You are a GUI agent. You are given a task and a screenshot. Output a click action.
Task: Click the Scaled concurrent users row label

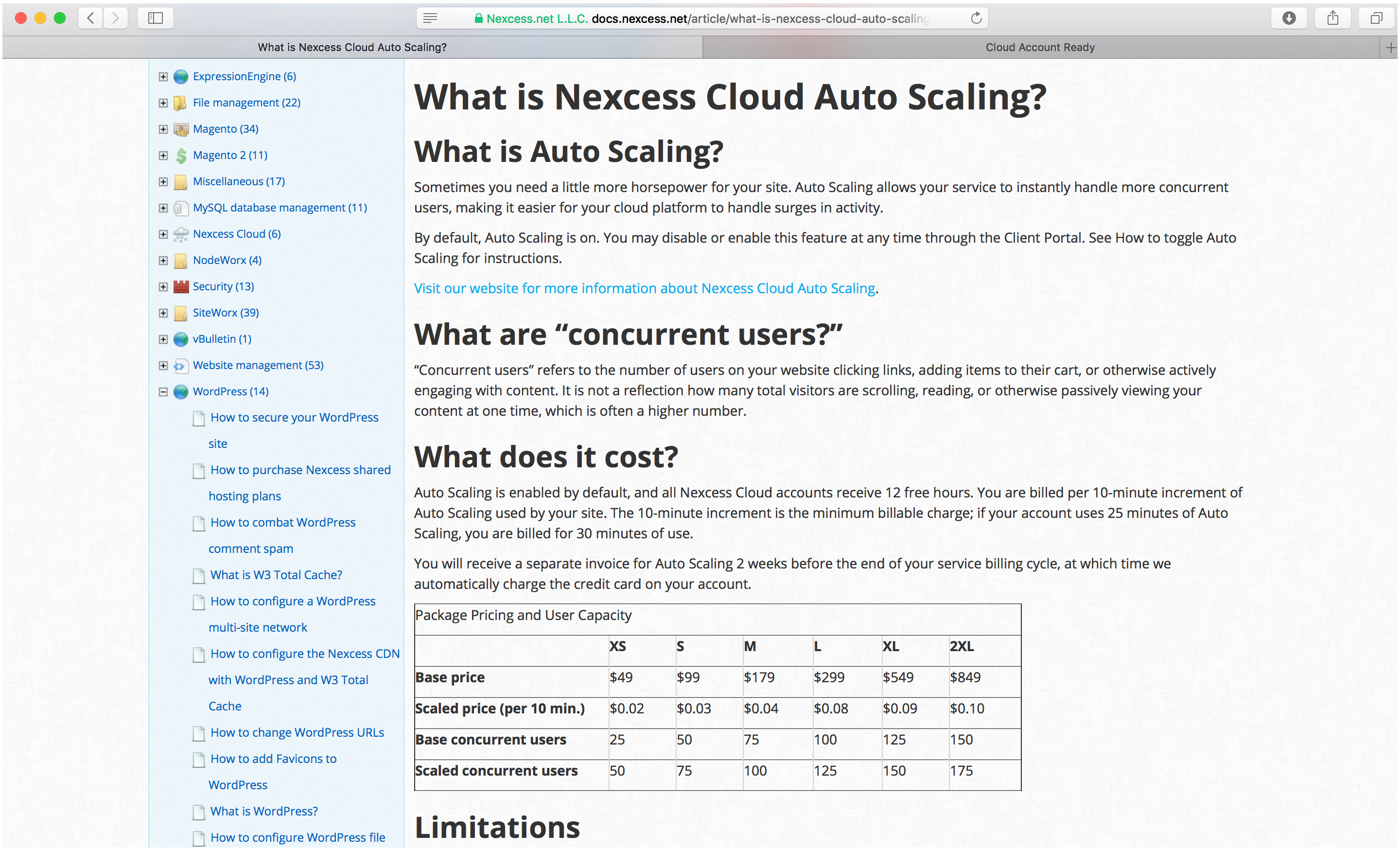(496, 771)
